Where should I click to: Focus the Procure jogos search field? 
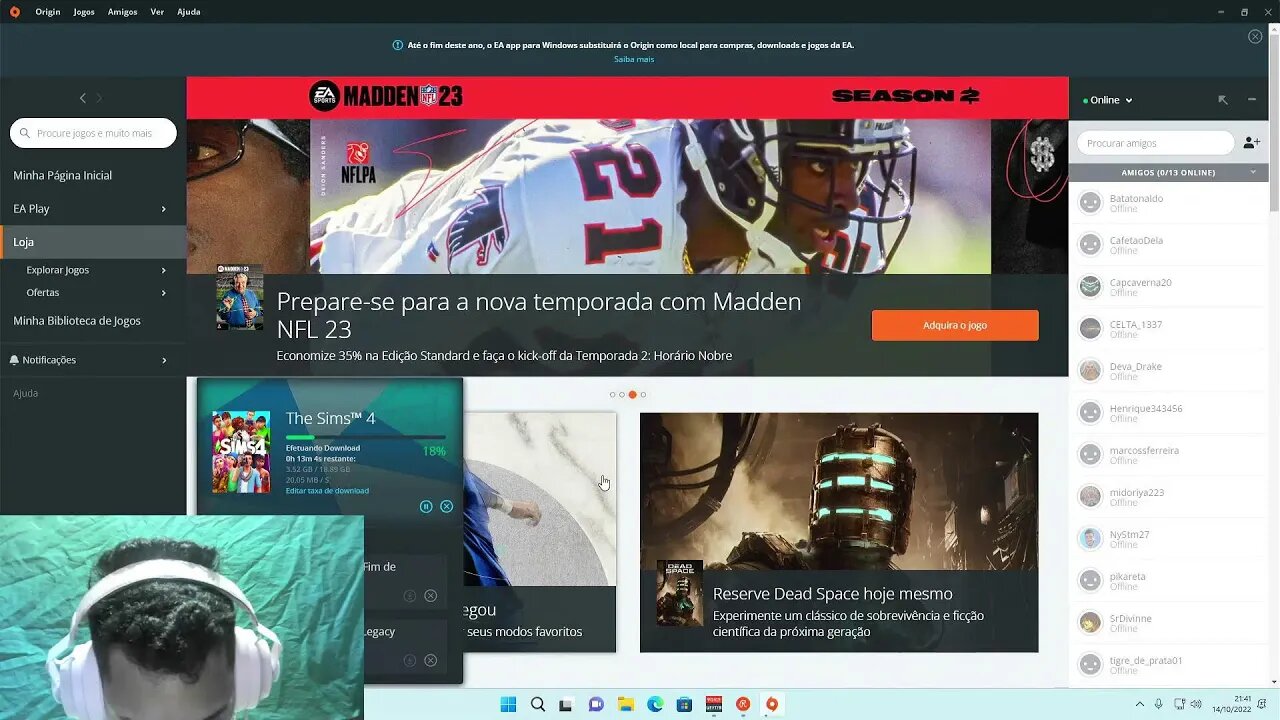[x=93, y=133]
